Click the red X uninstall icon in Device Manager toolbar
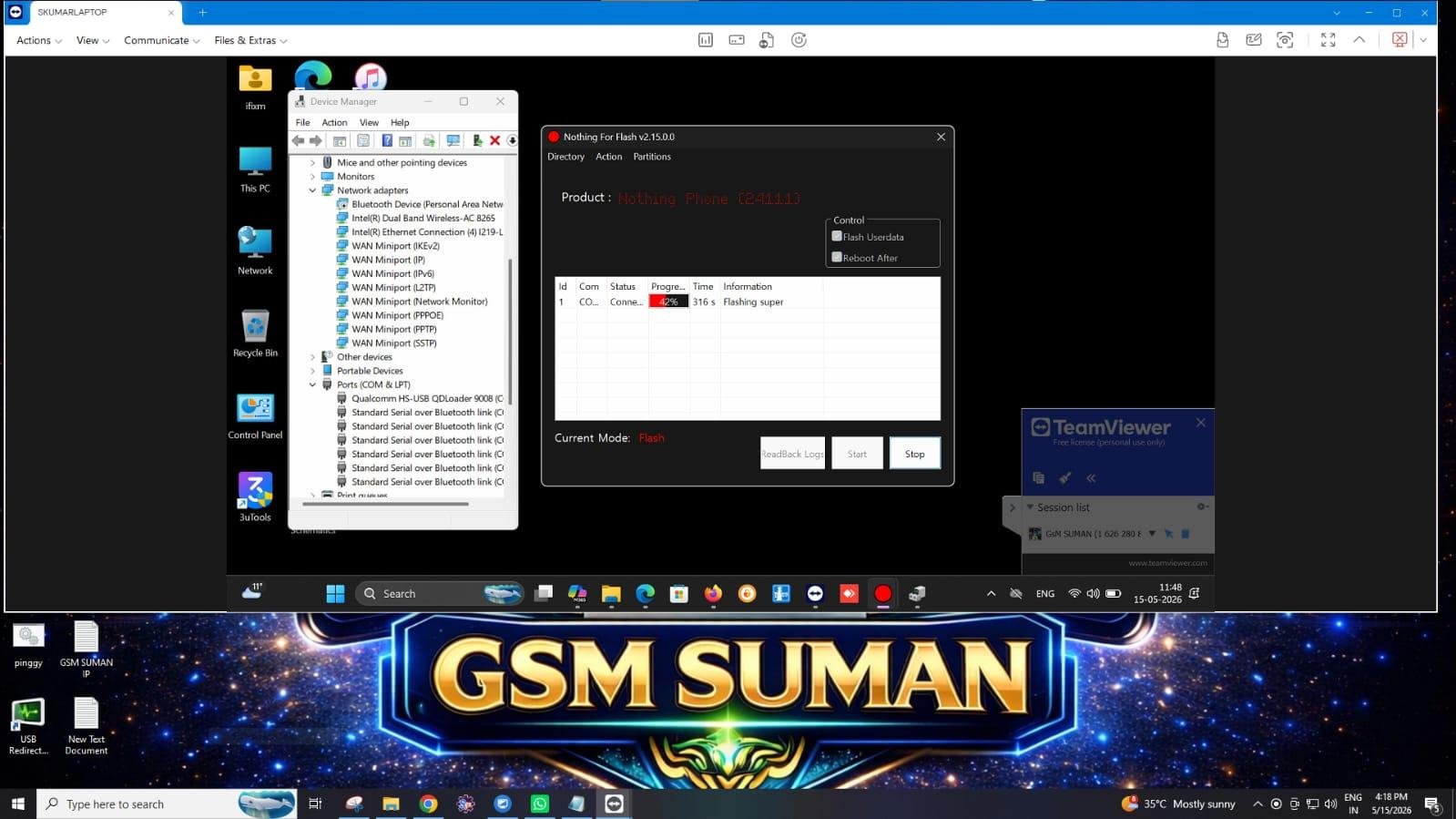 (x=494, y=140)
